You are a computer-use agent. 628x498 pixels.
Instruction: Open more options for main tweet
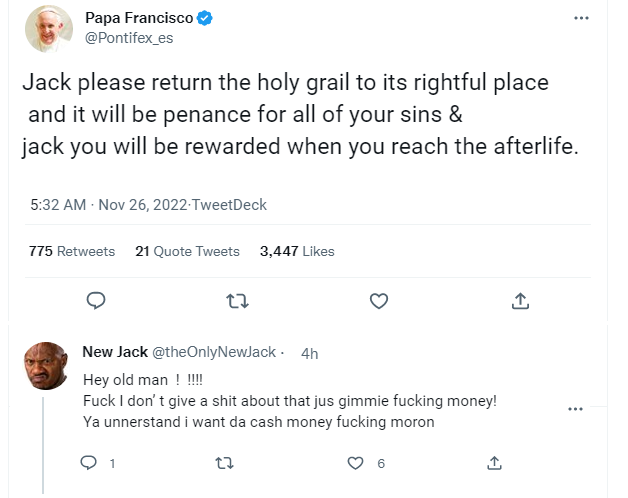(x=581, y=18)
